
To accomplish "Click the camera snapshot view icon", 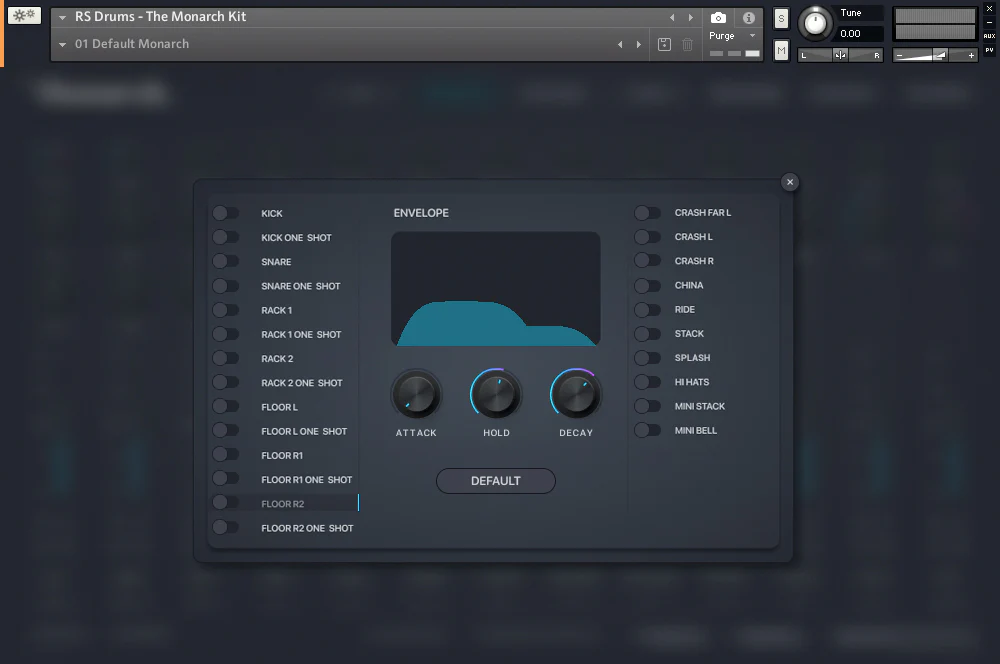I will [x=718, y=18].
